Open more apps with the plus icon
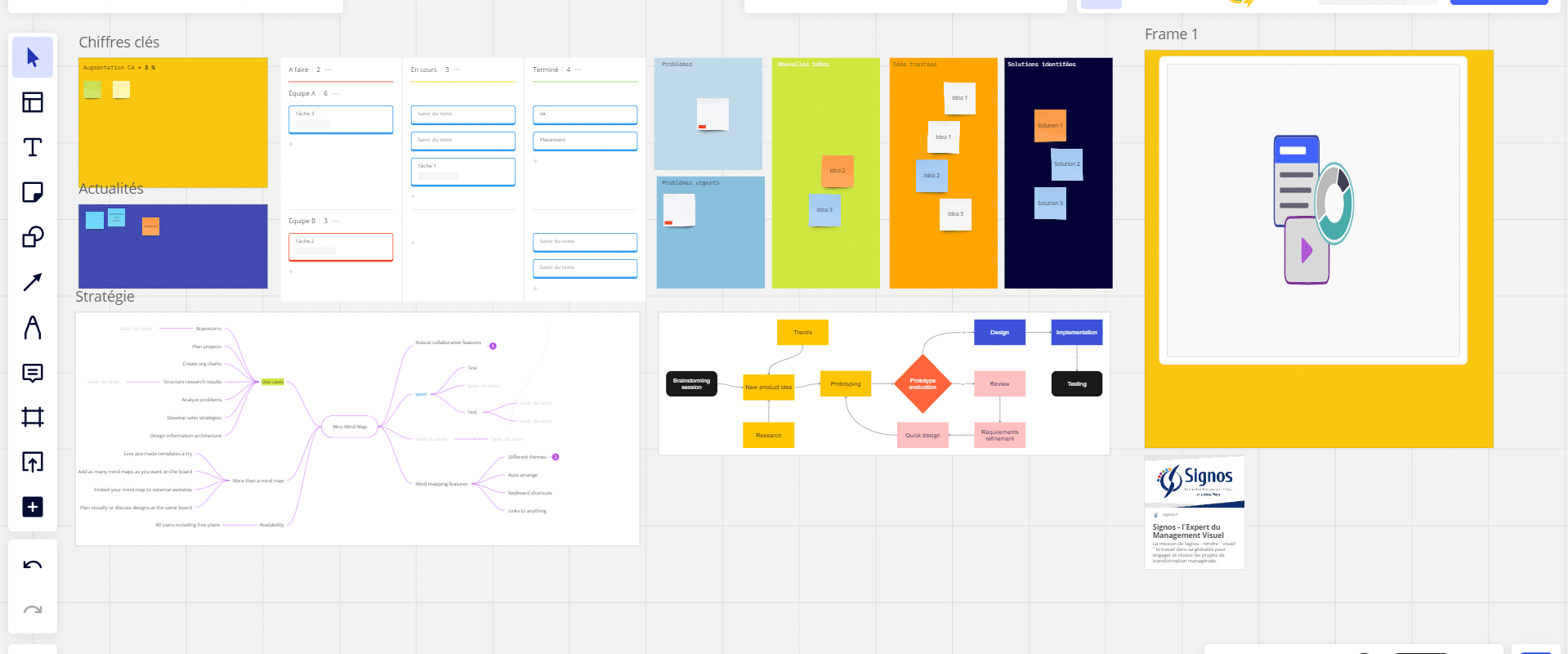The width and height of the screenshot is (1568, 654). (x=33, y=507)
